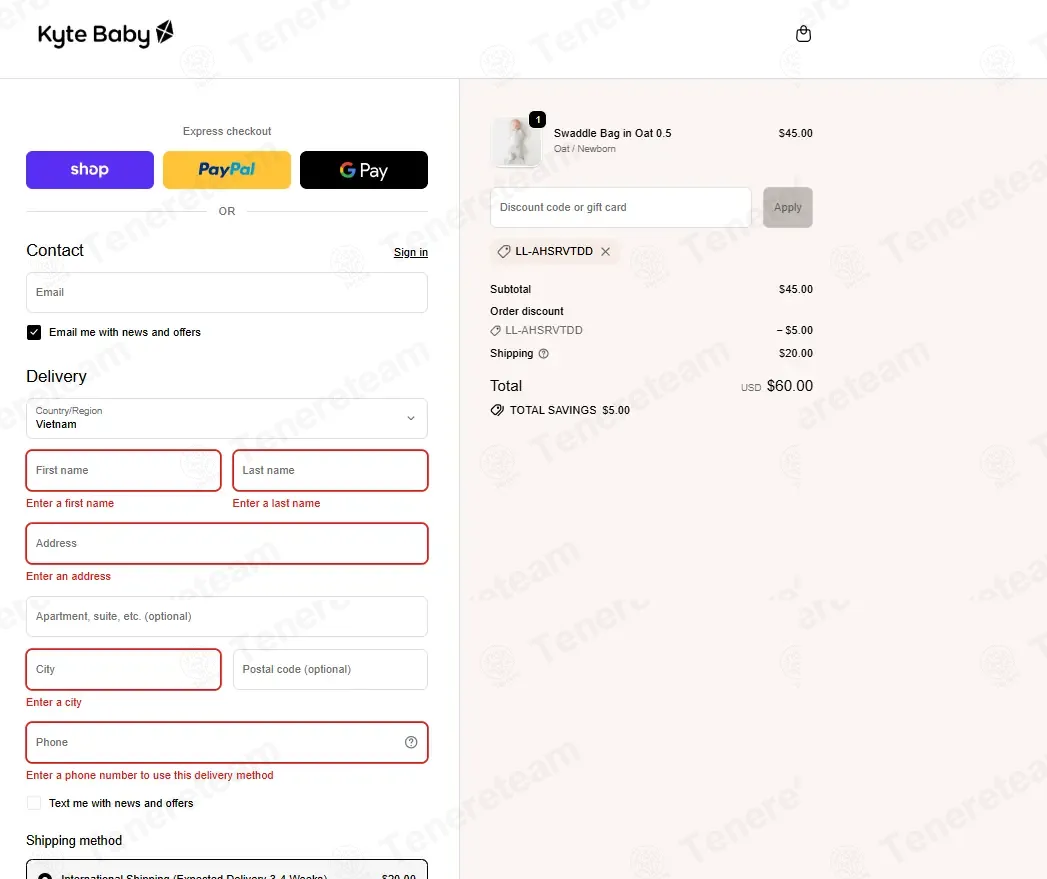Click the Kyte Baby logo

tap(106, 34)
